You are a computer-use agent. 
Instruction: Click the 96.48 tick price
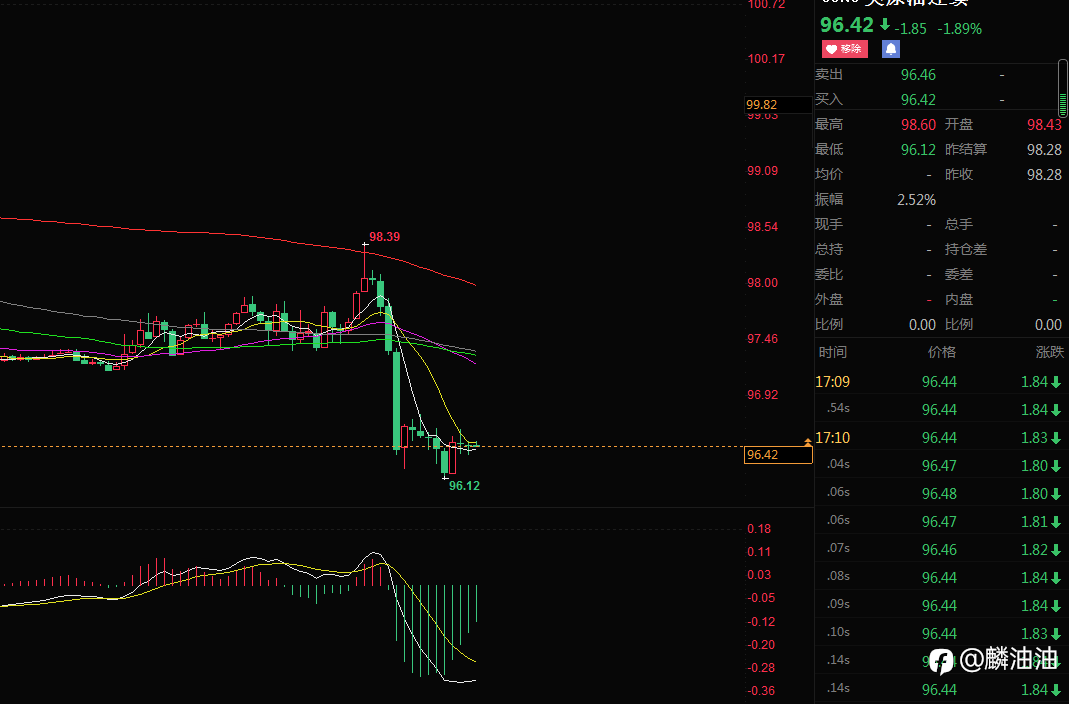click(939, 493)
